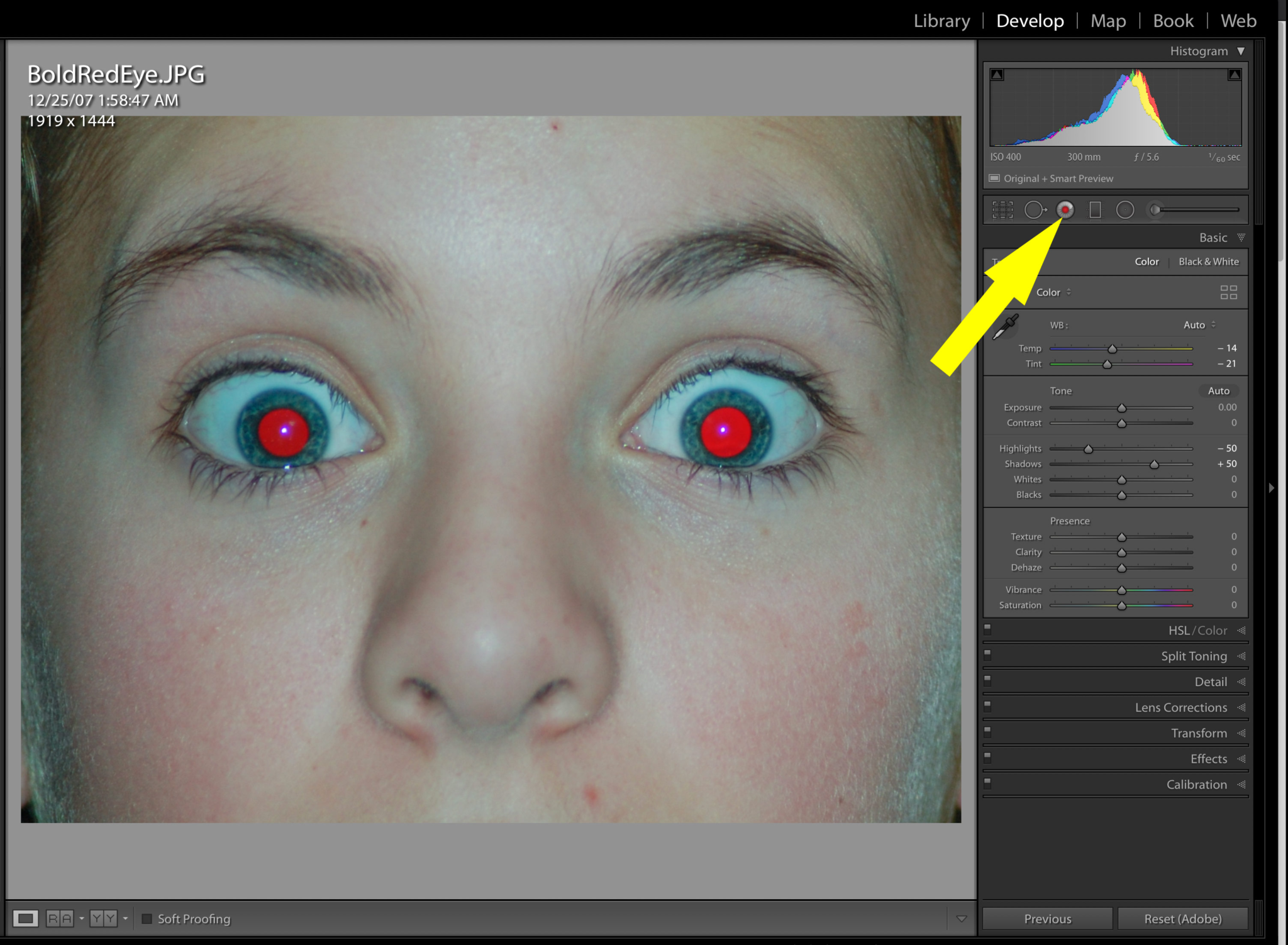
Task: Click the Previous button
Action: point(1047,919)
